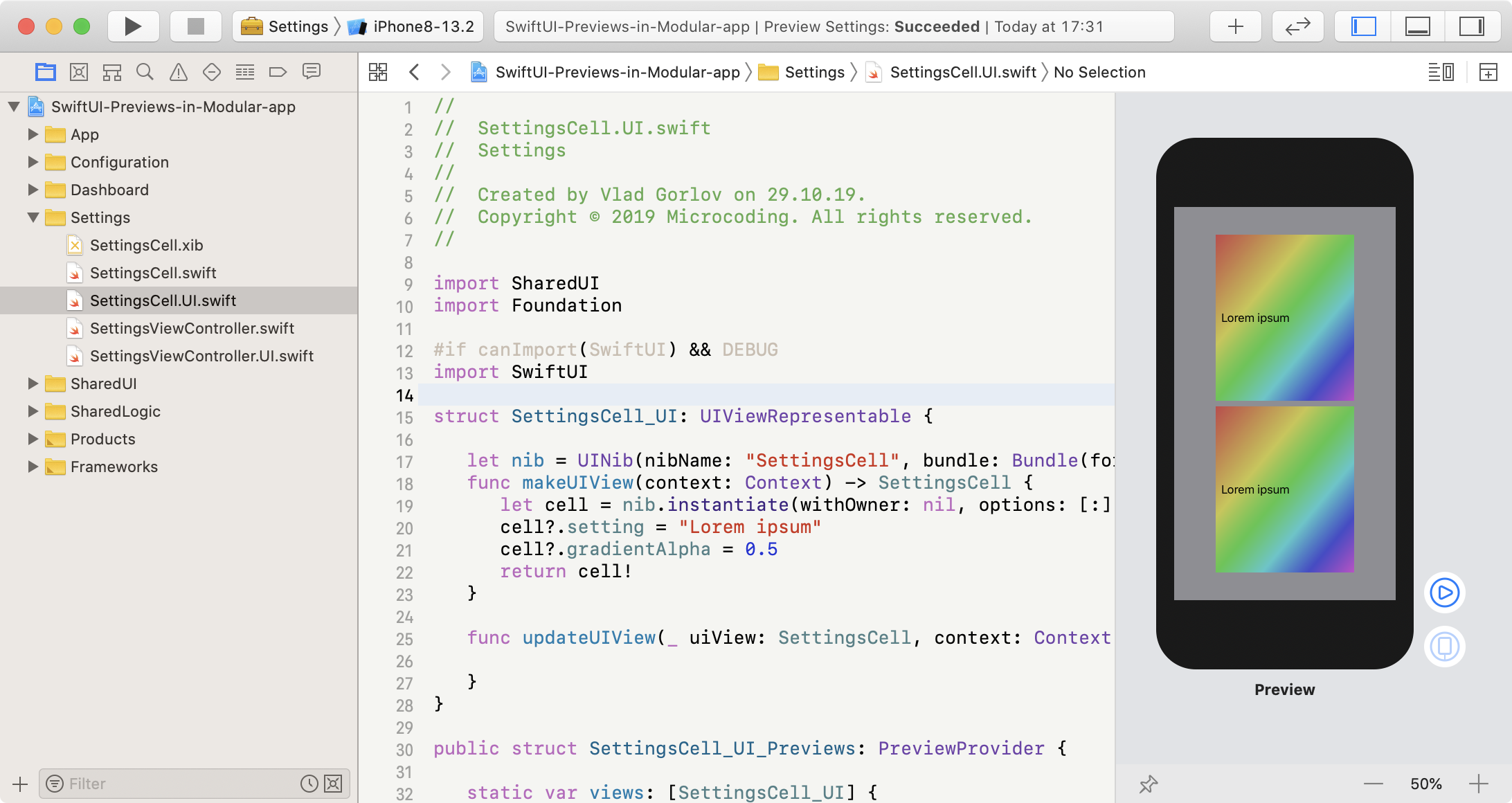1512x803 pixels.
Task: Open the breakpoint navigator icon
Action: [x=278, y=72]
